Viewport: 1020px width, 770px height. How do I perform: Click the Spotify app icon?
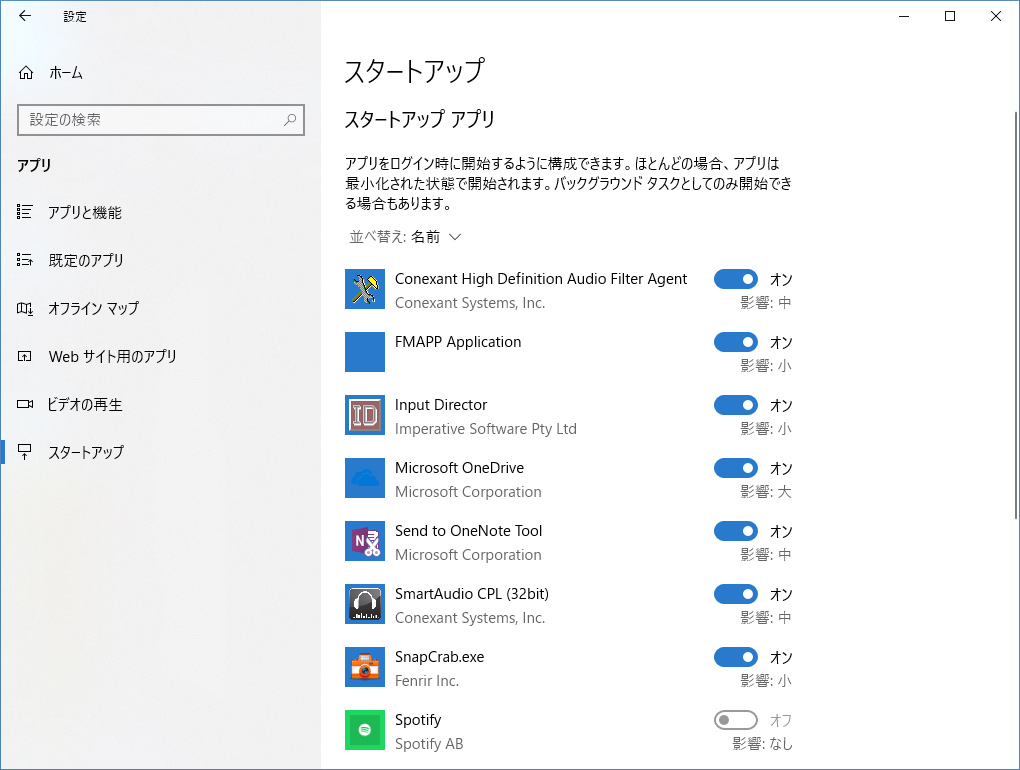[364, 730]
